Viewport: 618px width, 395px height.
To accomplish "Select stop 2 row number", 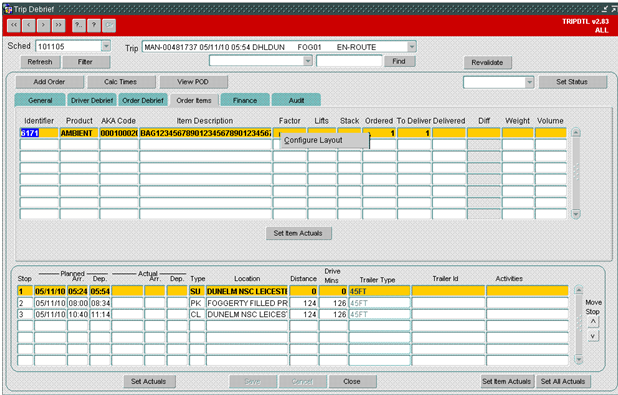I will point(25,303).
